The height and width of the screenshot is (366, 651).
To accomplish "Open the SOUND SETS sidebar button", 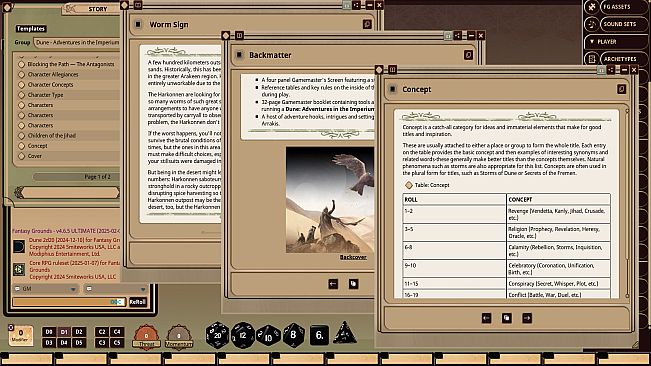I will (x=624, y=24).
